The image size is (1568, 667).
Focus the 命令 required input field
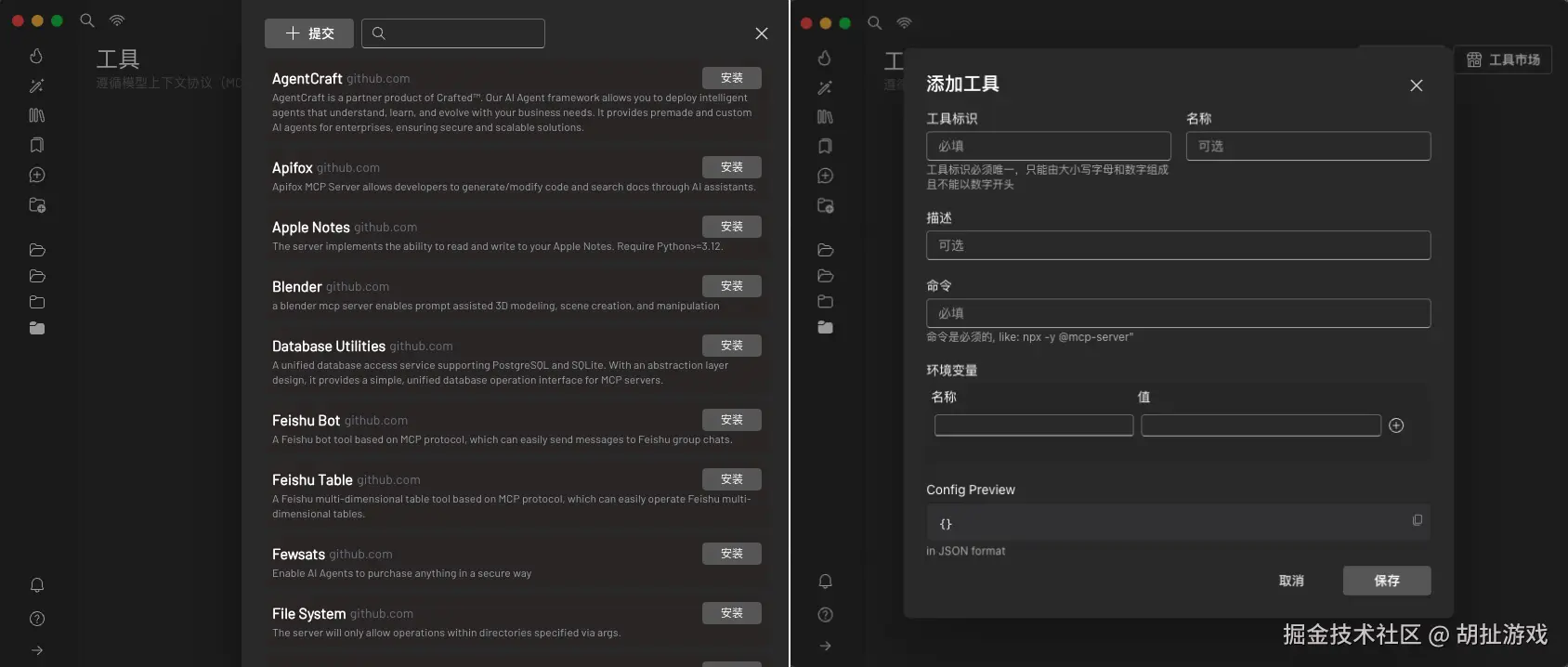coord(1179,313)
